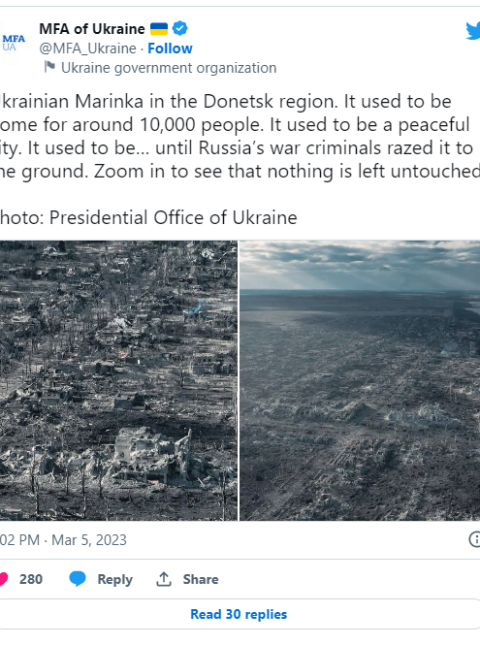
Task: Open the MFA of Ukraine display name
Action: pyautogui.click(x=92, y=29)
